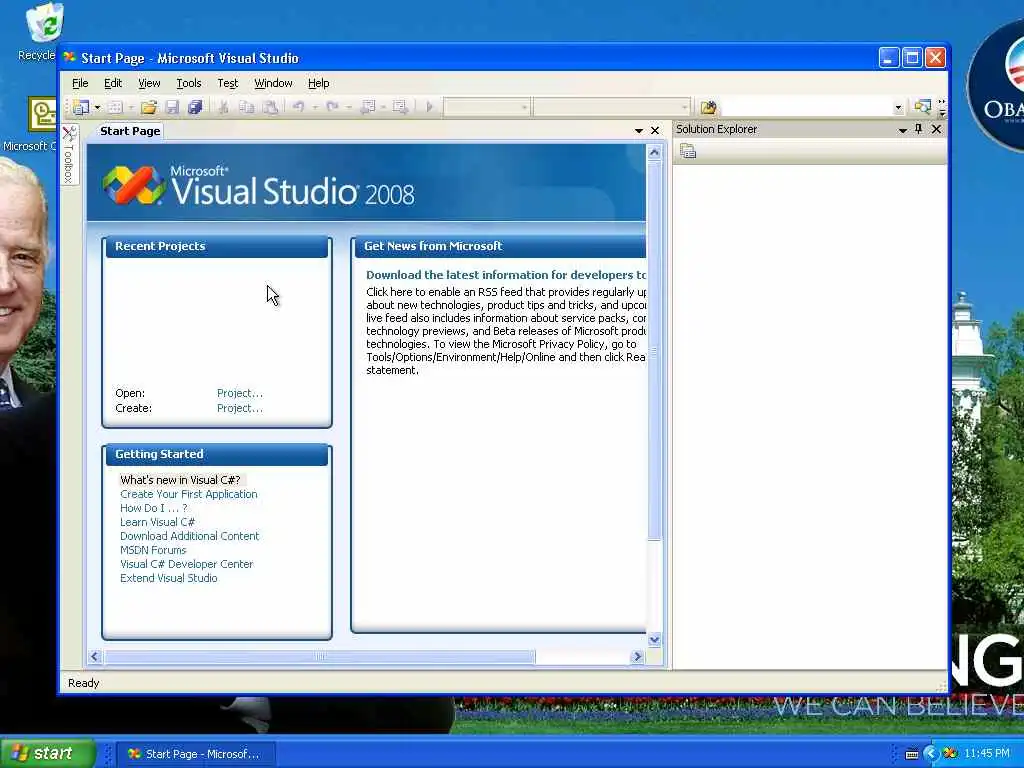Click the New Project toolbar icon

tap(81, 107)
